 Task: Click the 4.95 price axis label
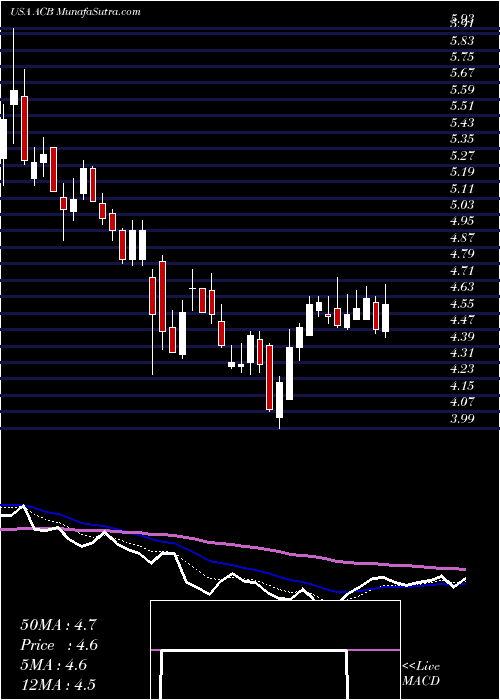point(462,221)
